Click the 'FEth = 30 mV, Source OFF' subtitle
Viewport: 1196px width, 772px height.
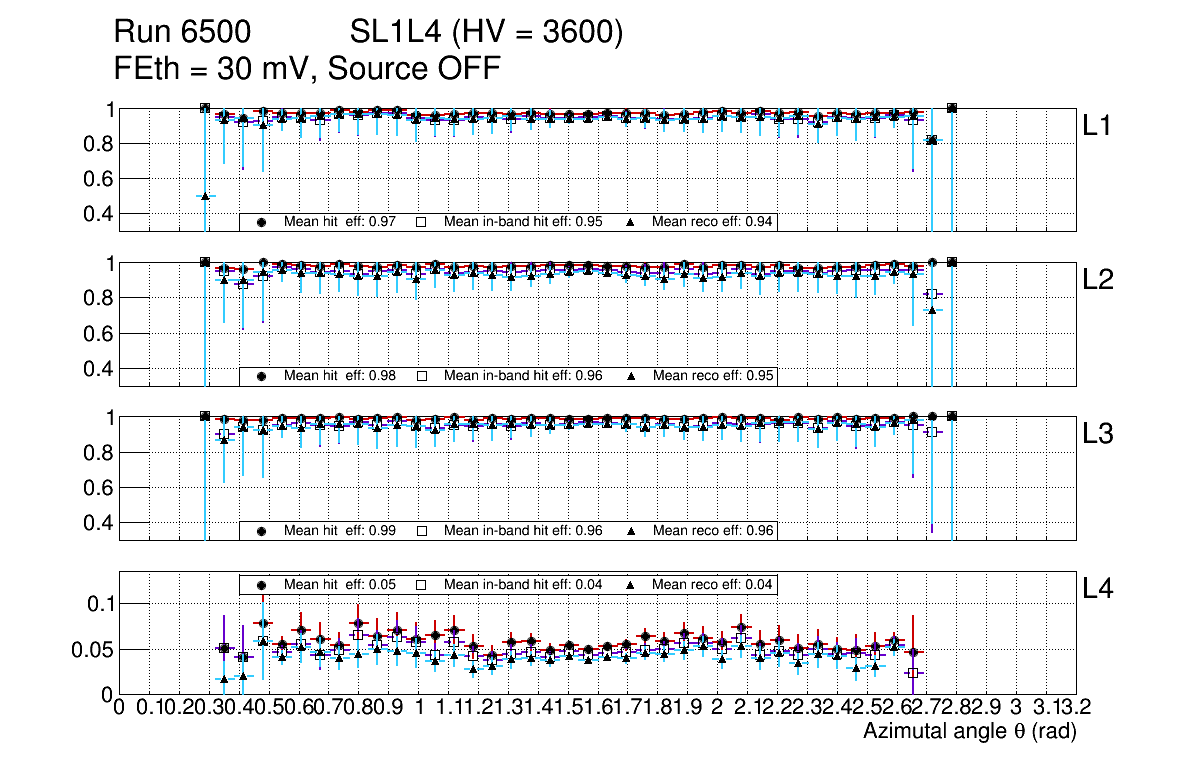click(307, 69)
